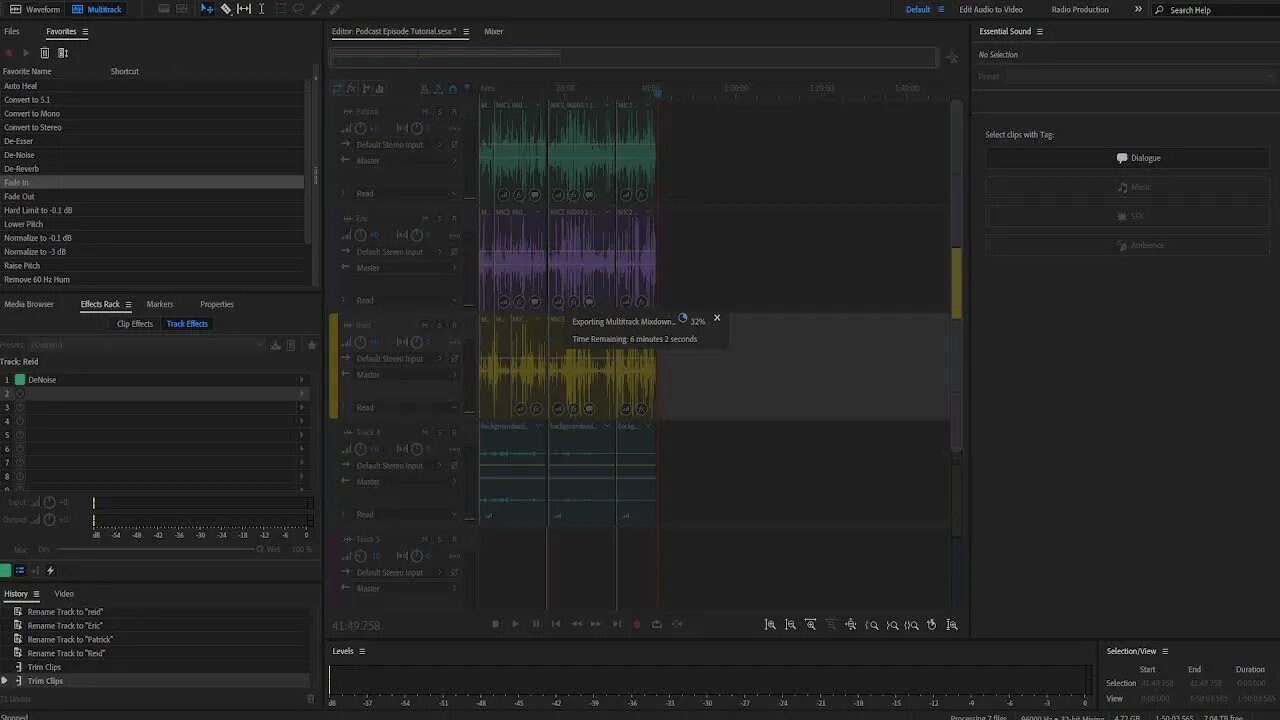Screen dimensions: 1280x720
Task: Select the Clip Effects button
Action: click(135, 324)
